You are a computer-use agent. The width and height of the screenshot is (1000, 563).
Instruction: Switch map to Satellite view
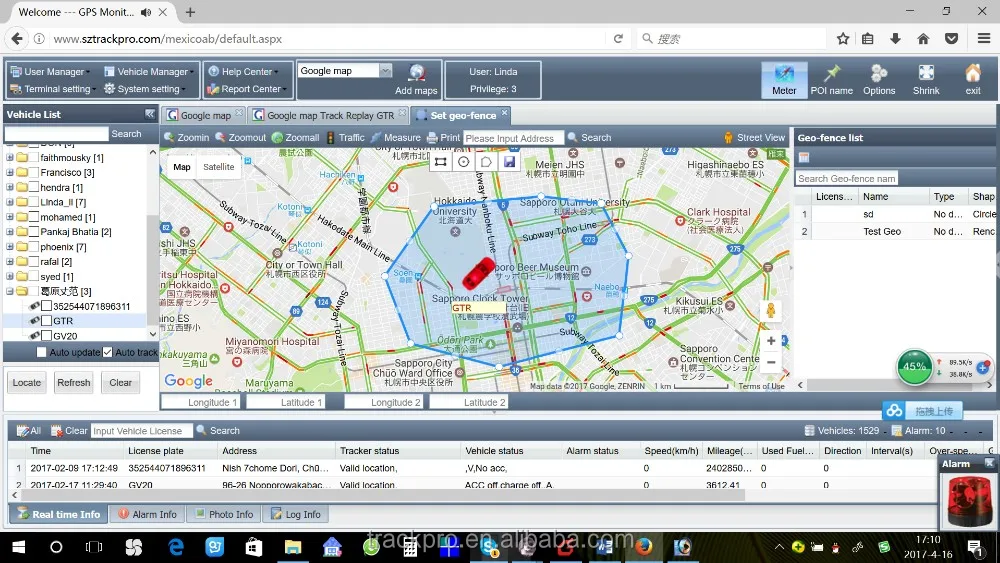[x=219, y=167]
